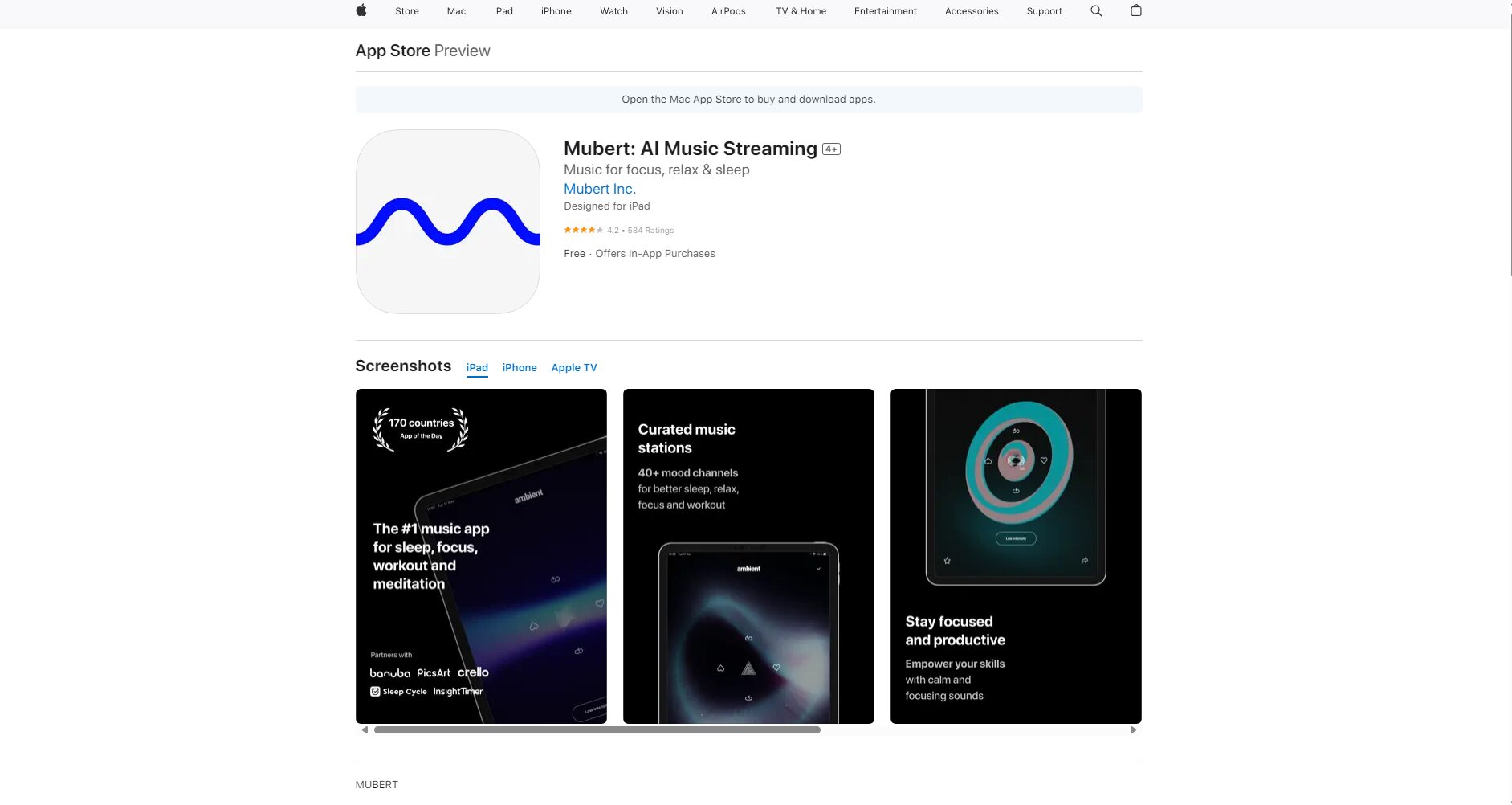Image resolution: width=1512 pixels, height=805 pixels.
Task: Open the Watch menu
Action: click(x=614, y=11)
